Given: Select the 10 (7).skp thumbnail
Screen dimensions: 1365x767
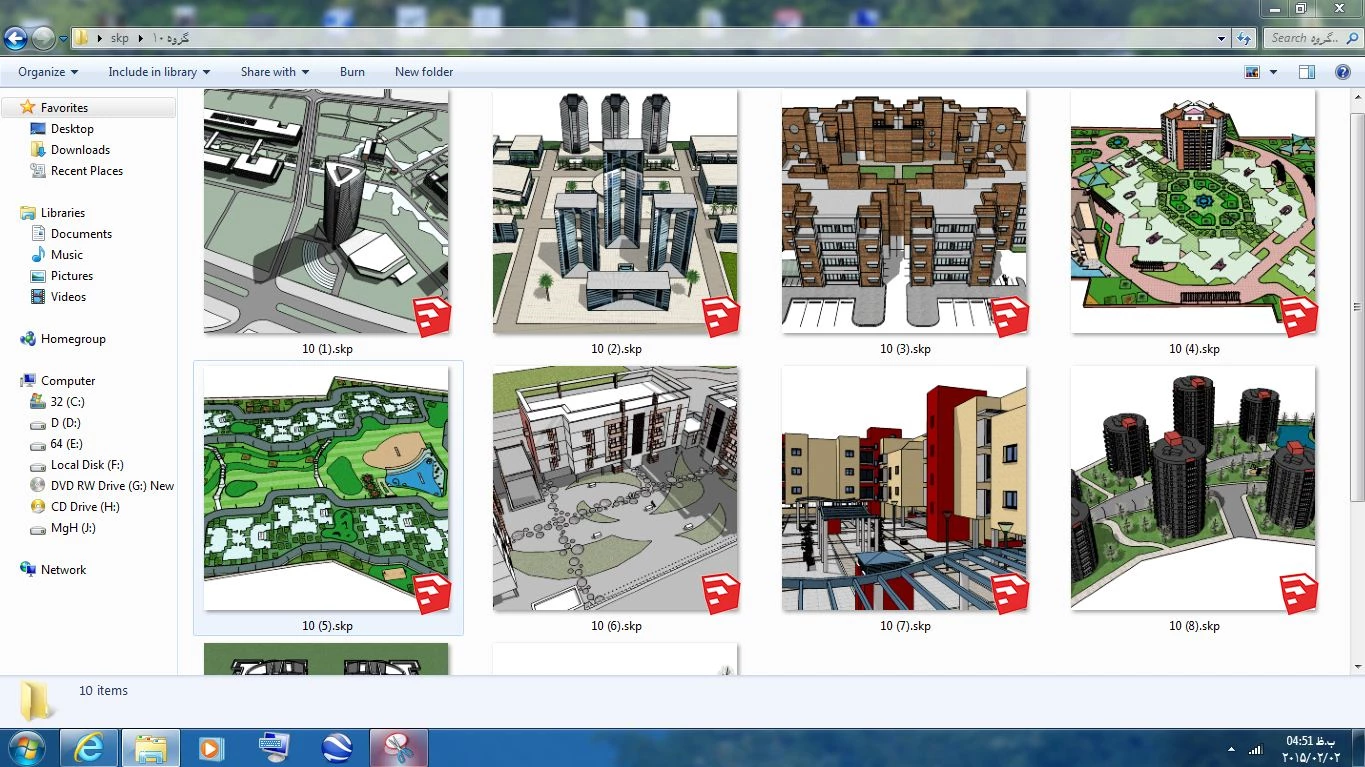Looking at the screenshot, I should (904, 488).
